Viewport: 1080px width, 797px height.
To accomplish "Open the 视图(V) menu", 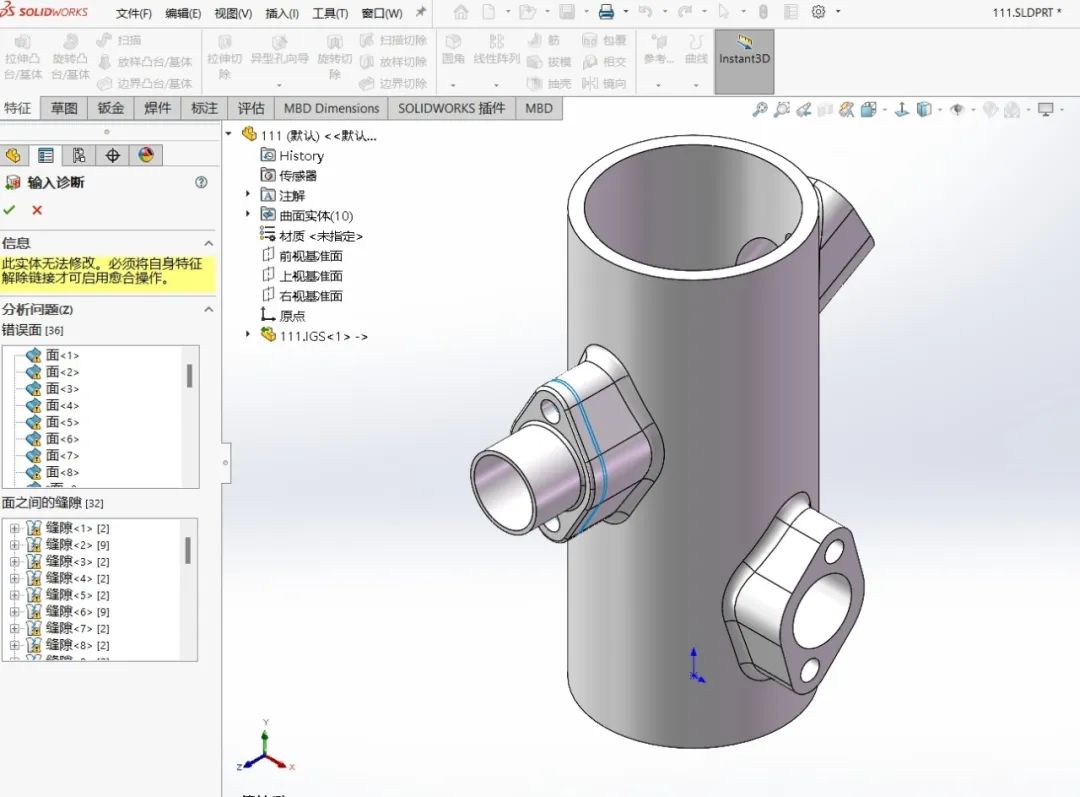I will pyautogui.click(x=233, y=13).
